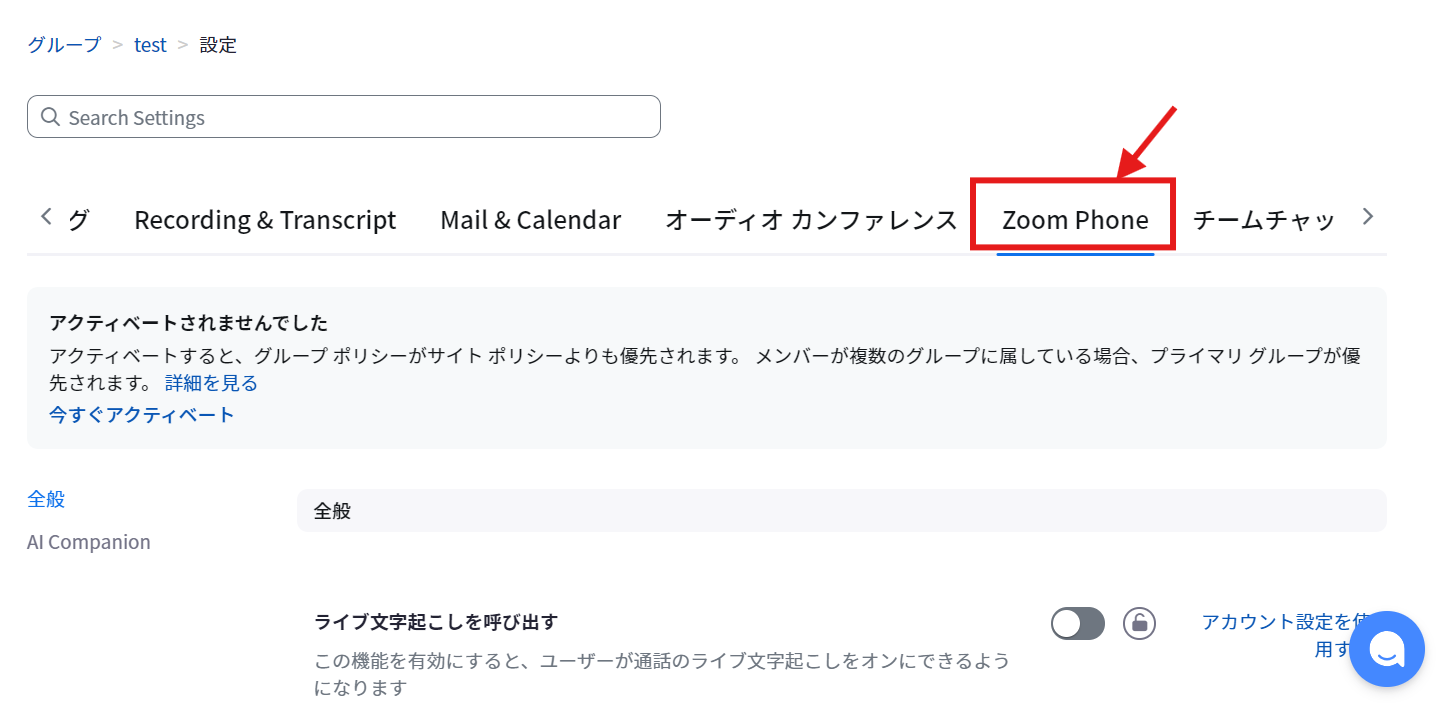
Task: Select AI Companion in the left sidebar
Action: (x=88, y=541)
